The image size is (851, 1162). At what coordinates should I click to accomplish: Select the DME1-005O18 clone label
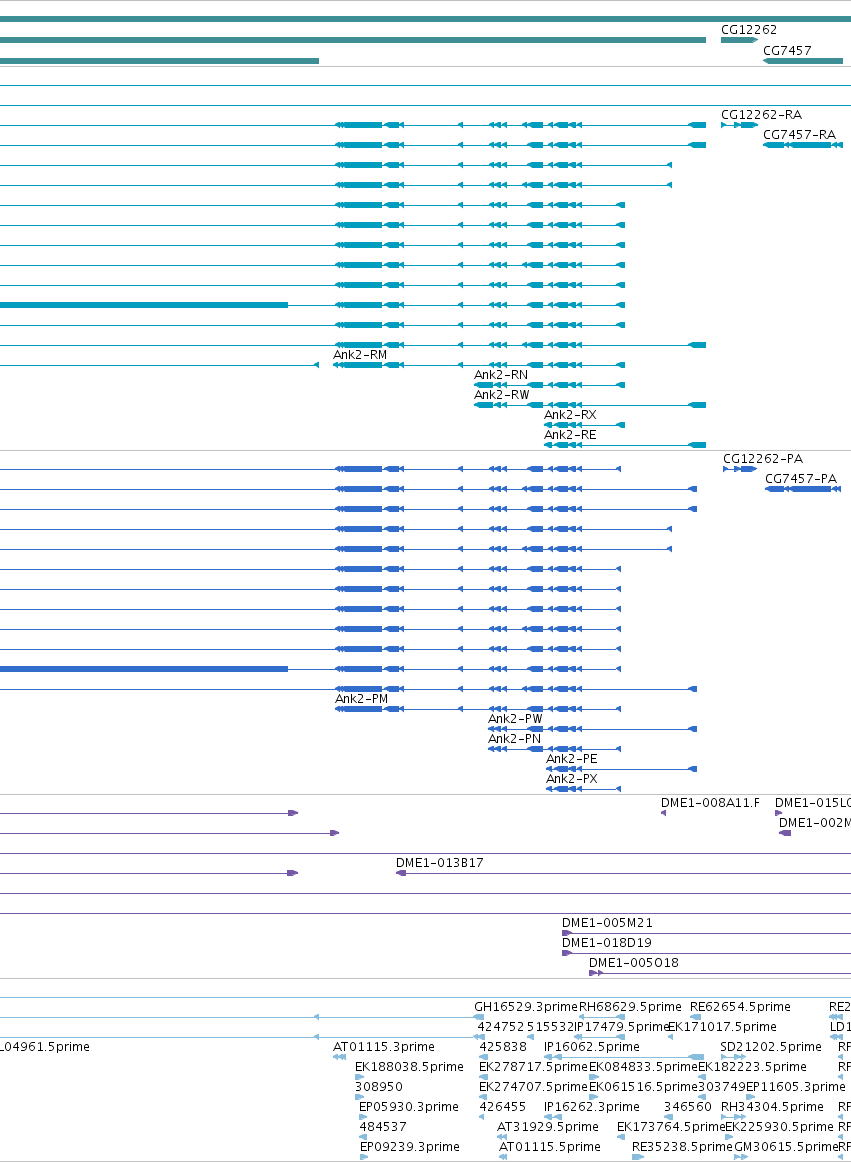click(x=634, y=963)
